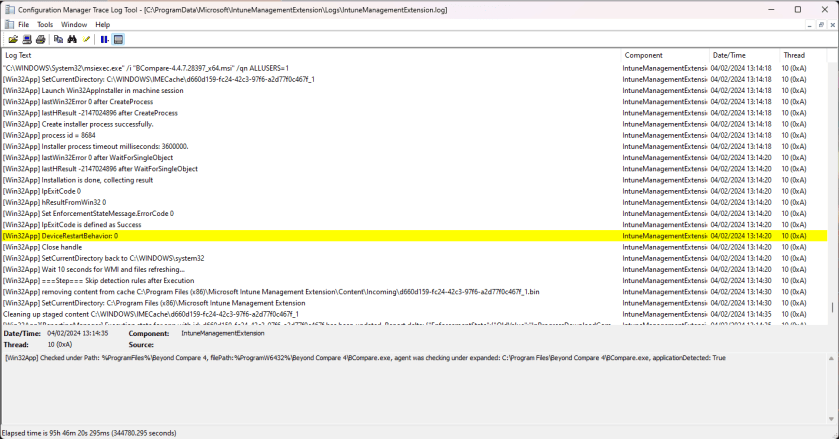Select 'SetCurrentDirectory back to C:\WINDOWS\system32' row

(x=415, y=259)
